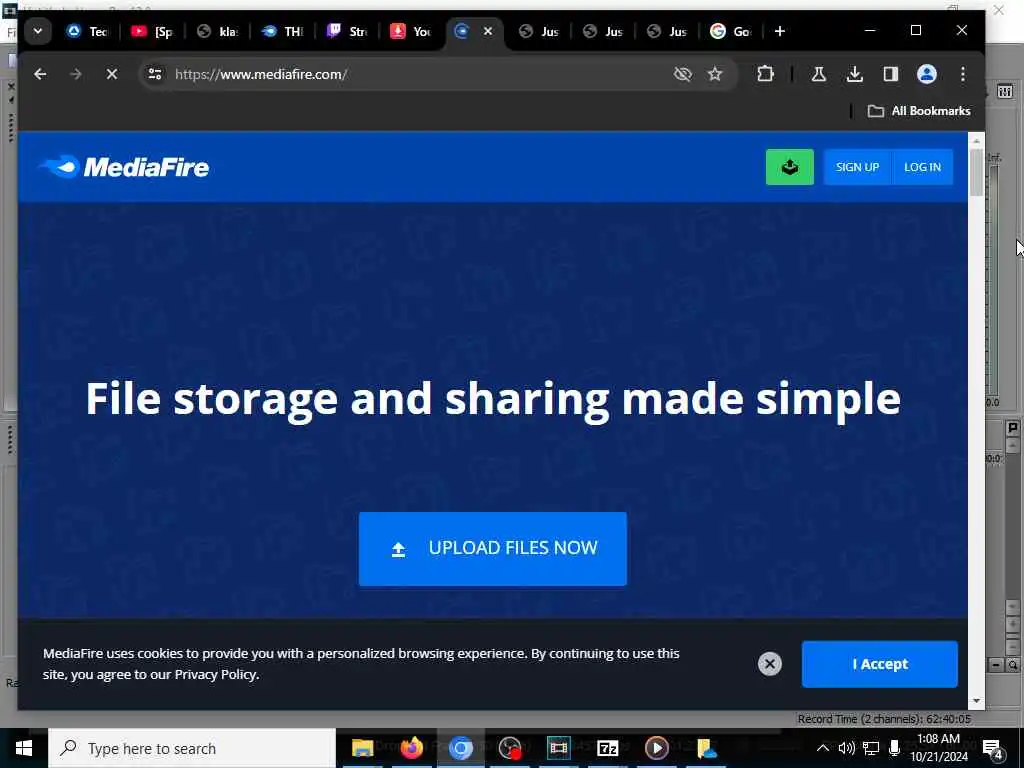The image size is (1024, 768).
Task: Open Chrome Labs flask icon
Action: point(818,74)
